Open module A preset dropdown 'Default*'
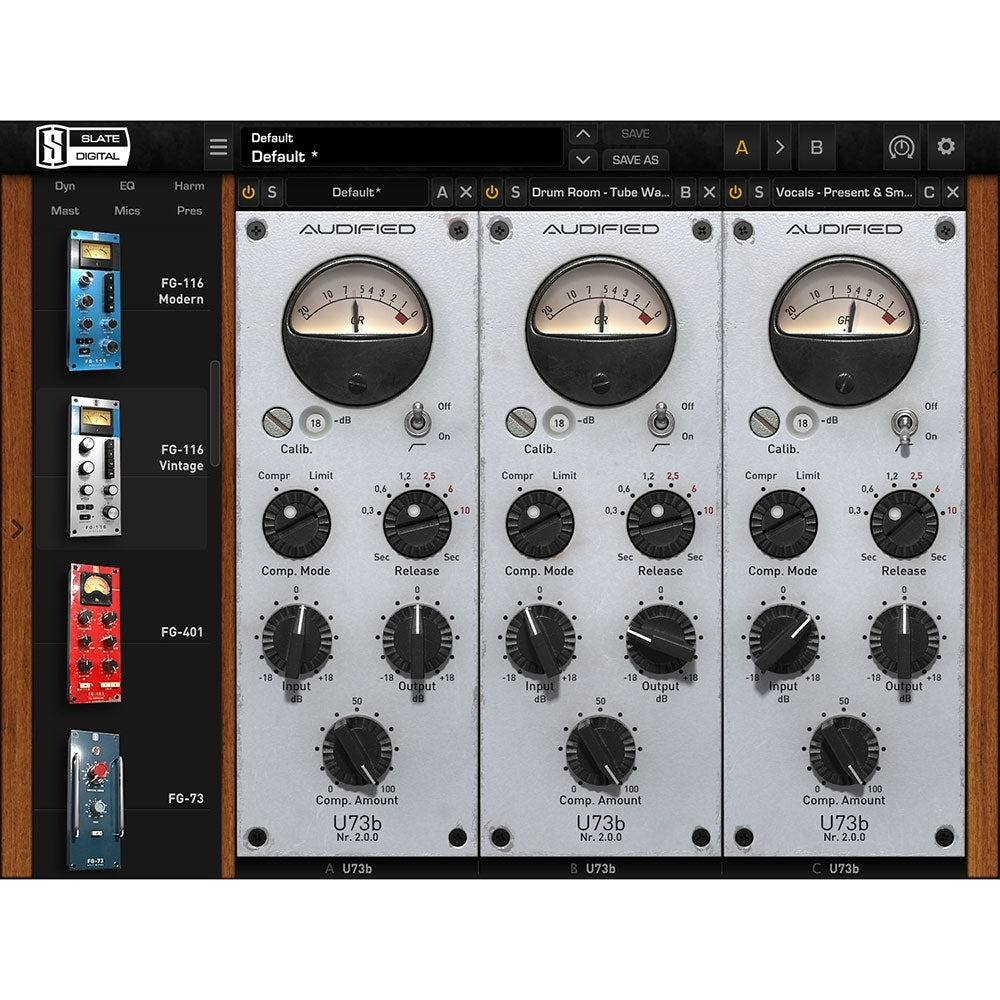 (x=357, y=192)
